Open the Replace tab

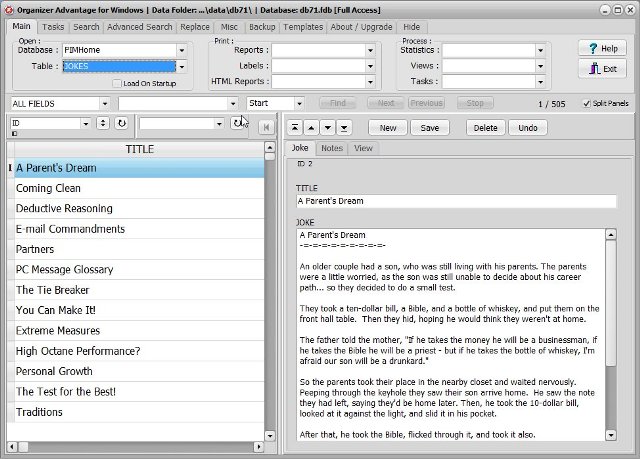(x=195, y=27)
